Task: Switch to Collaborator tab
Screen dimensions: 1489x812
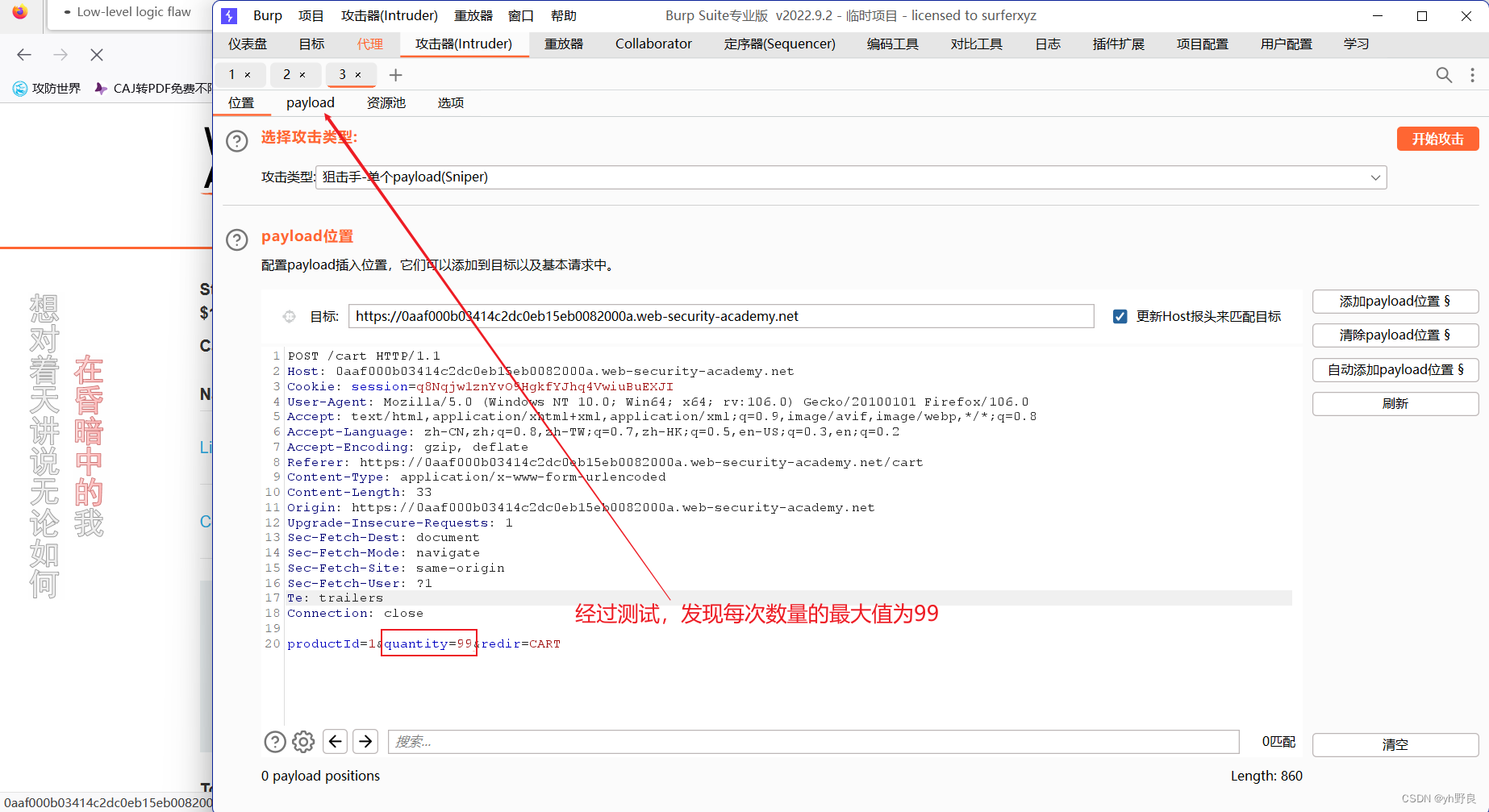Action: click(x=653, y=44)
